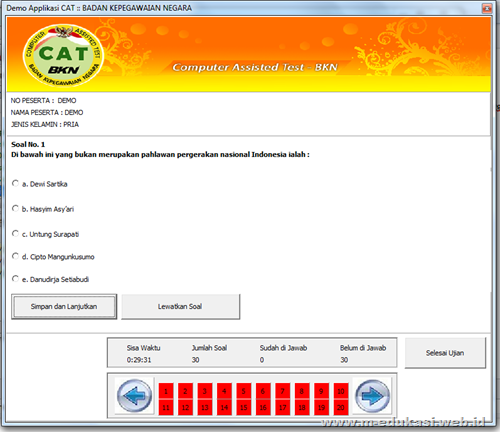Image resolution: width=500 pixels, height=432 pixels.
Task: Open question number 3 tile
Action: click(205, 391)
